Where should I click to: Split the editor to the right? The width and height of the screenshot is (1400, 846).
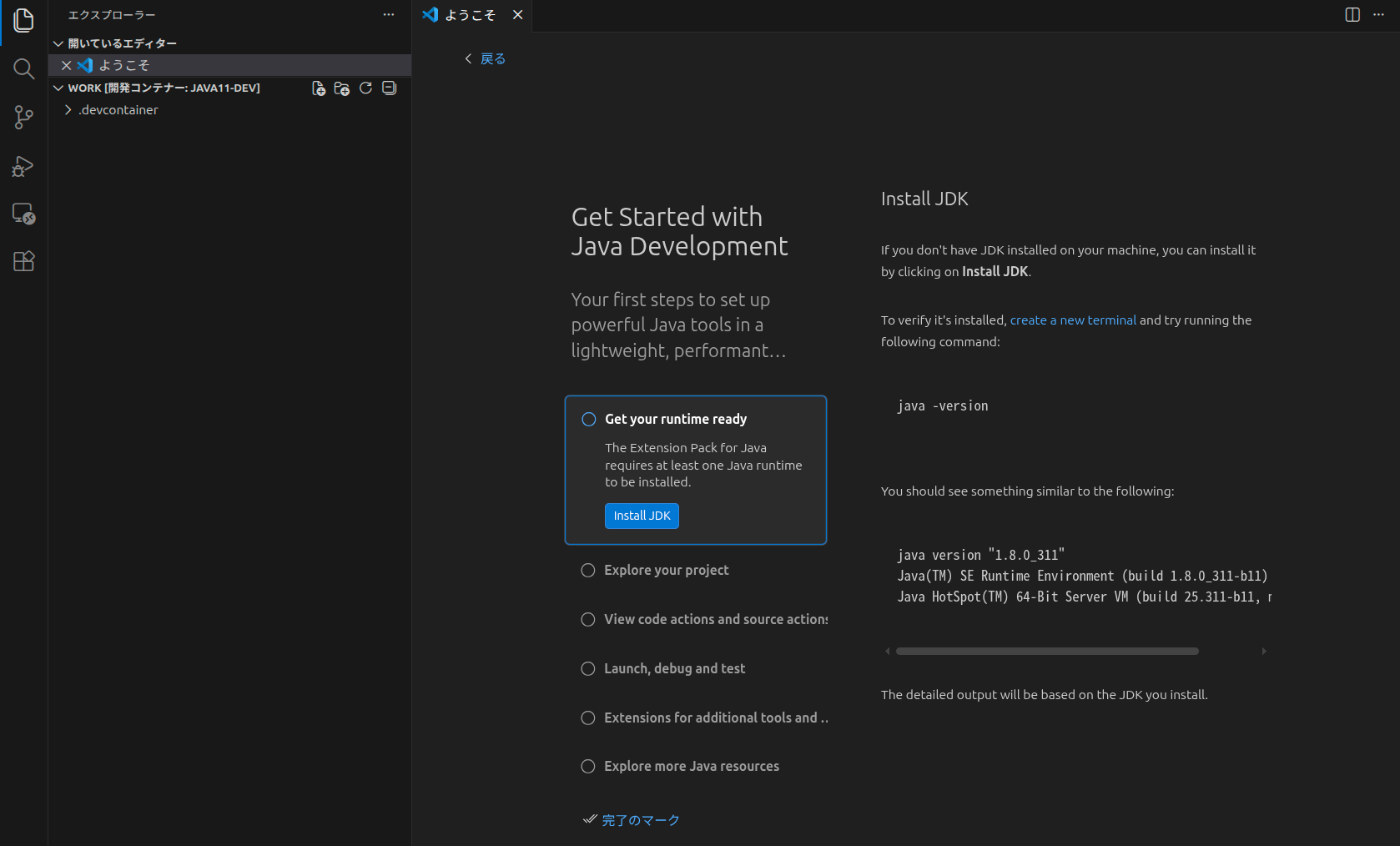[1352, 15]
